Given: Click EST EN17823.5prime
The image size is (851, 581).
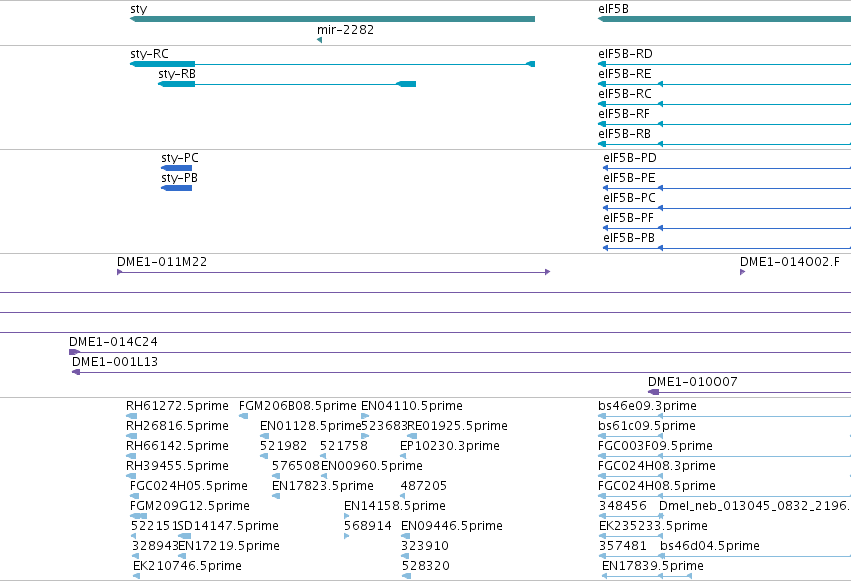Looking at the screenshot, I should pyautogui.click(x=323, y=487).
